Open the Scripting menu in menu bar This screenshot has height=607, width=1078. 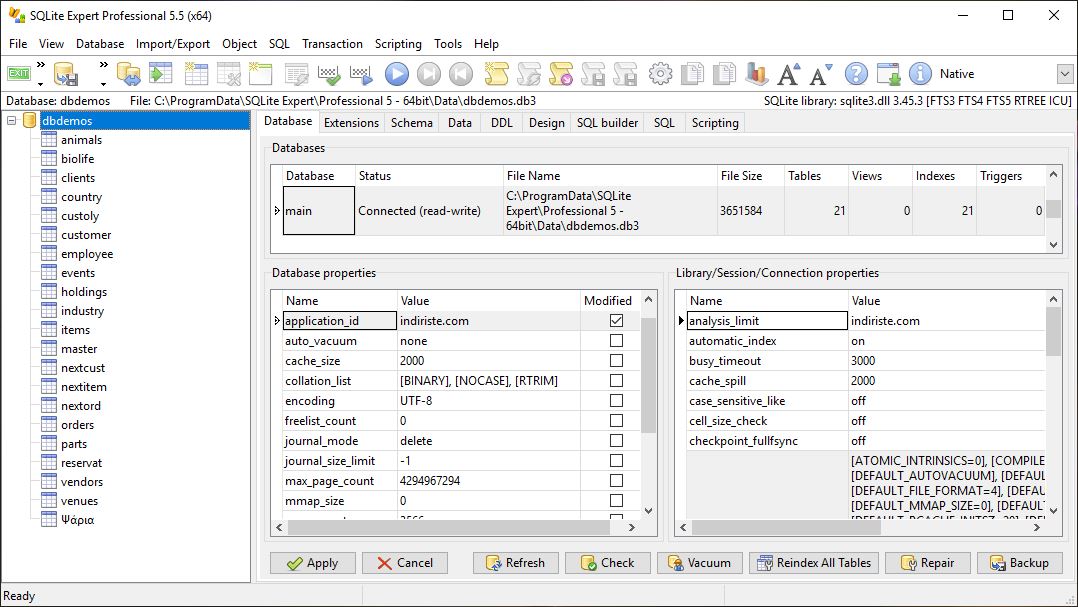tap(398, 43)
